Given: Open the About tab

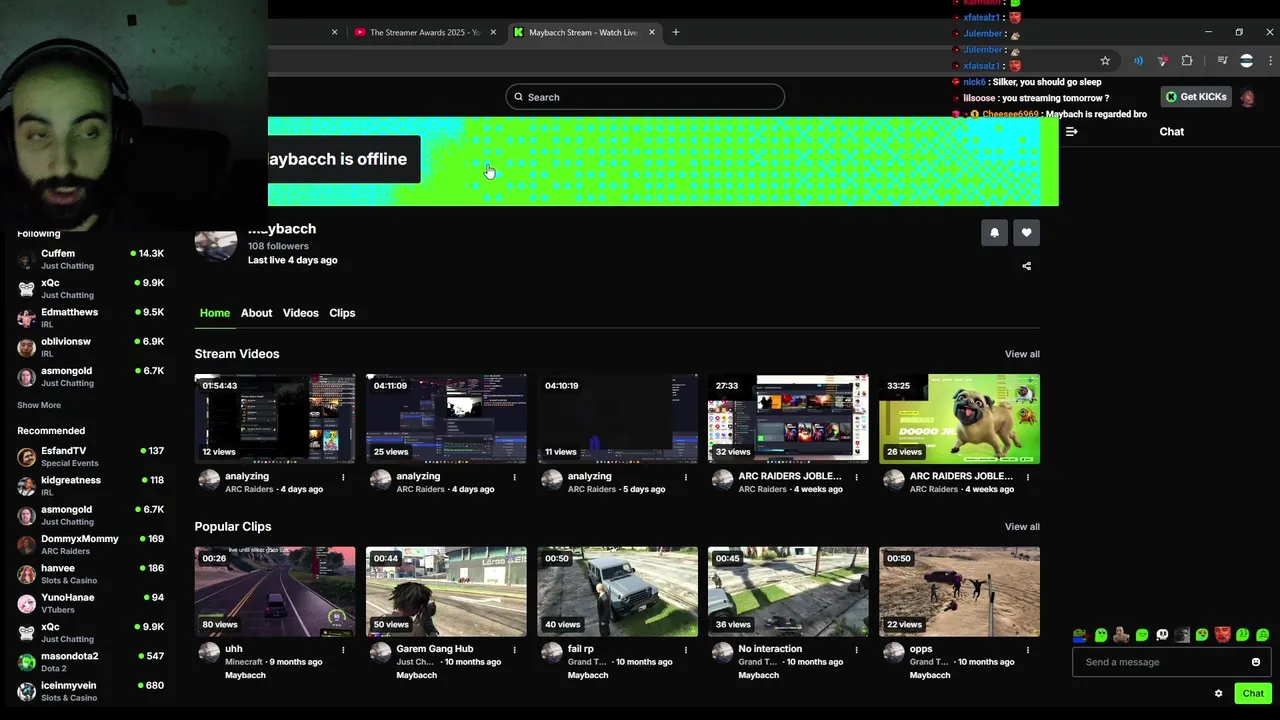Looking at the screenshot, I should [256, 313].
